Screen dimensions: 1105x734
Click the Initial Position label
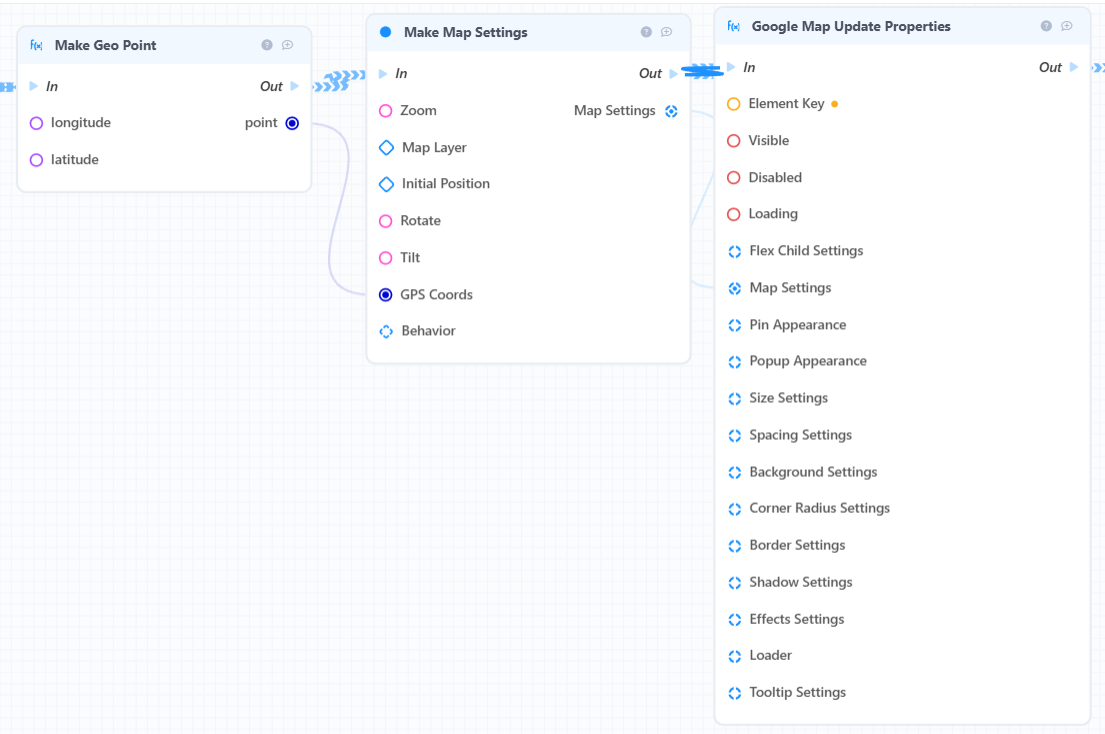pos(445,183)
